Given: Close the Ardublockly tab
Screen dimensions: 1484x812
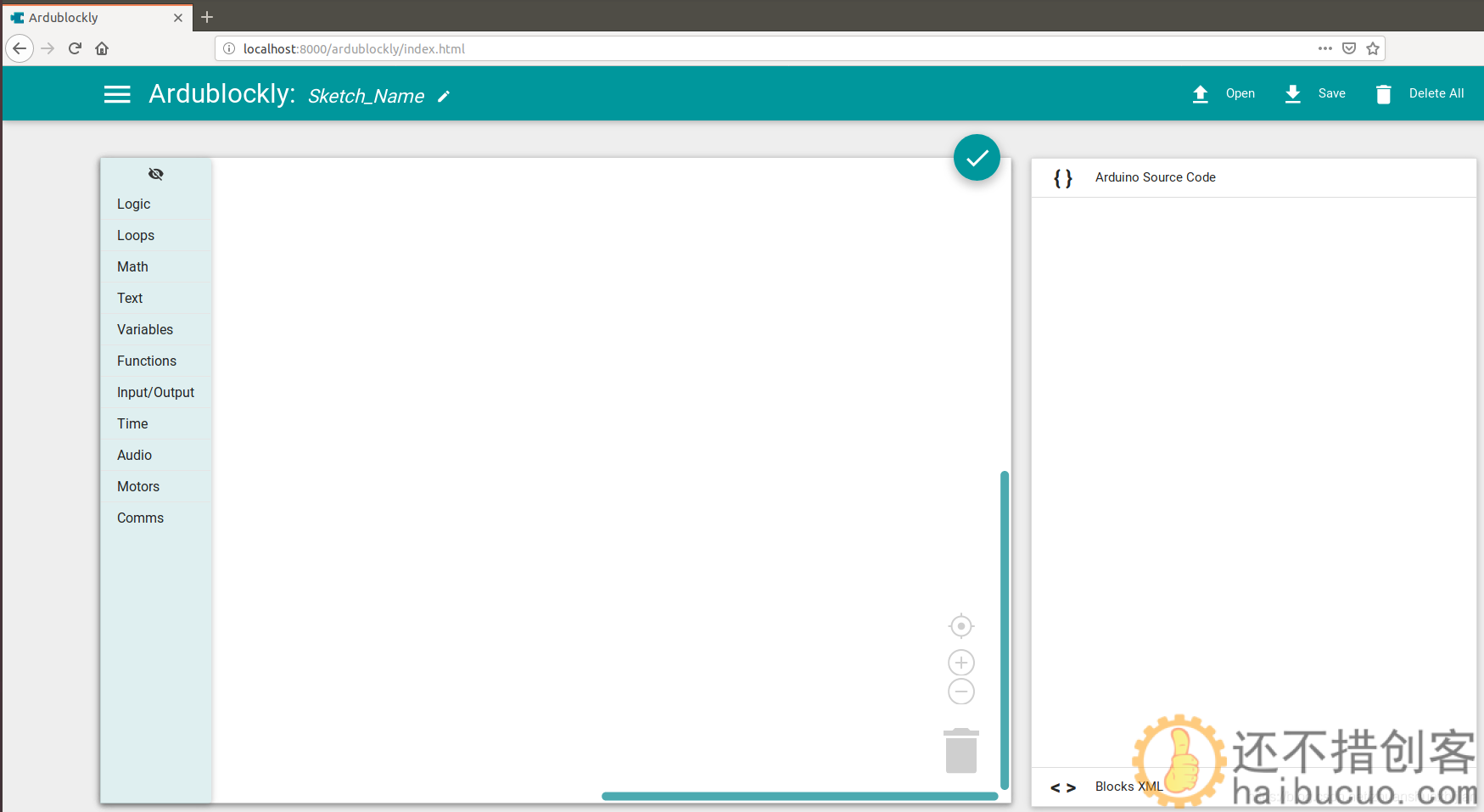Looking at the screenshot, I should 178,18.
